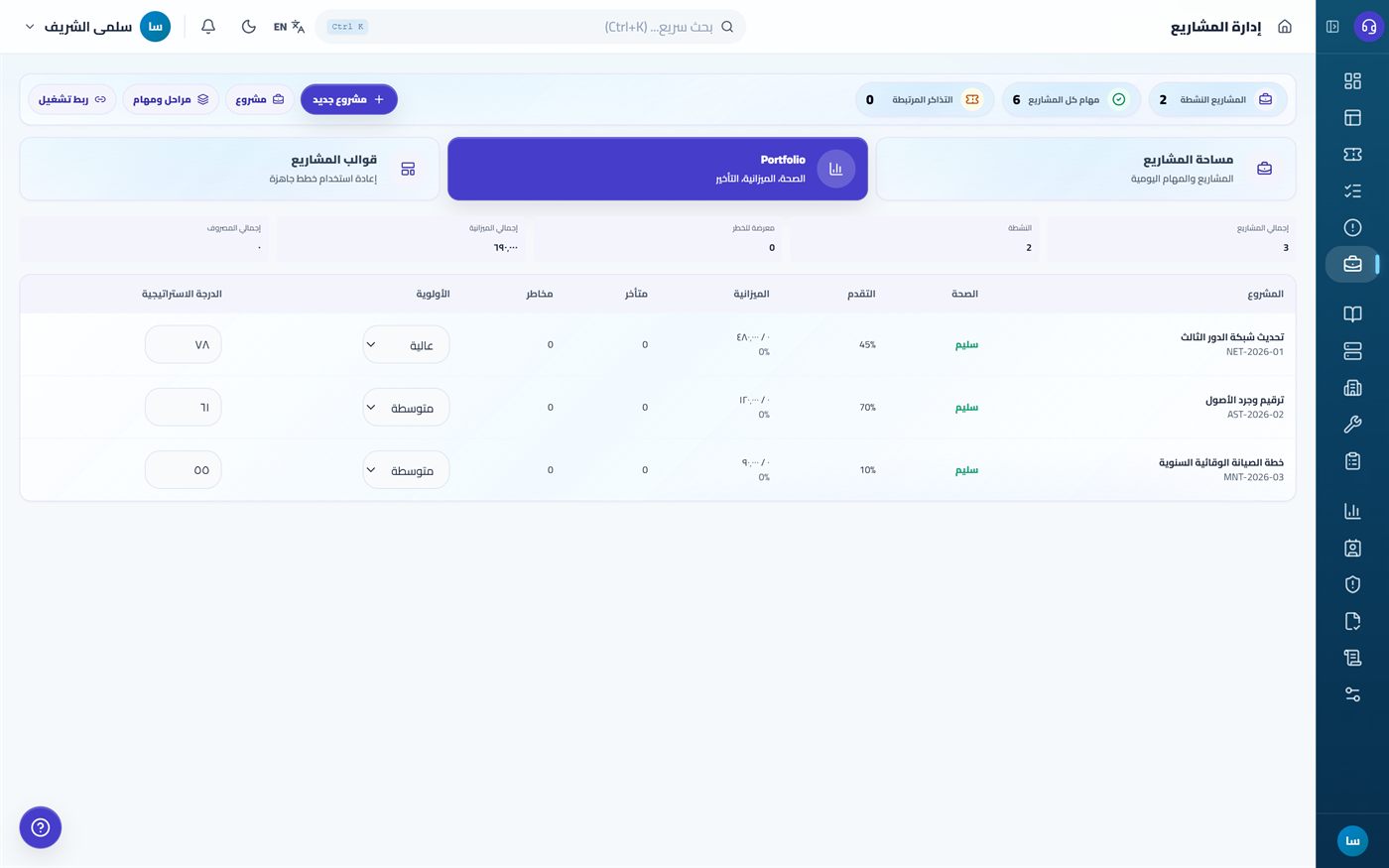Open the help question mark button
This screenshot has height=868, width=1389.
pos(41,827)
